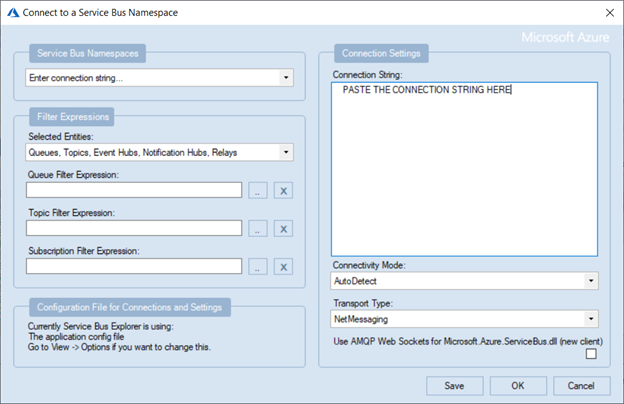This screenshot has width=624, height=404.
Task: Click the Azure logo in title bar
Action: 13,13
